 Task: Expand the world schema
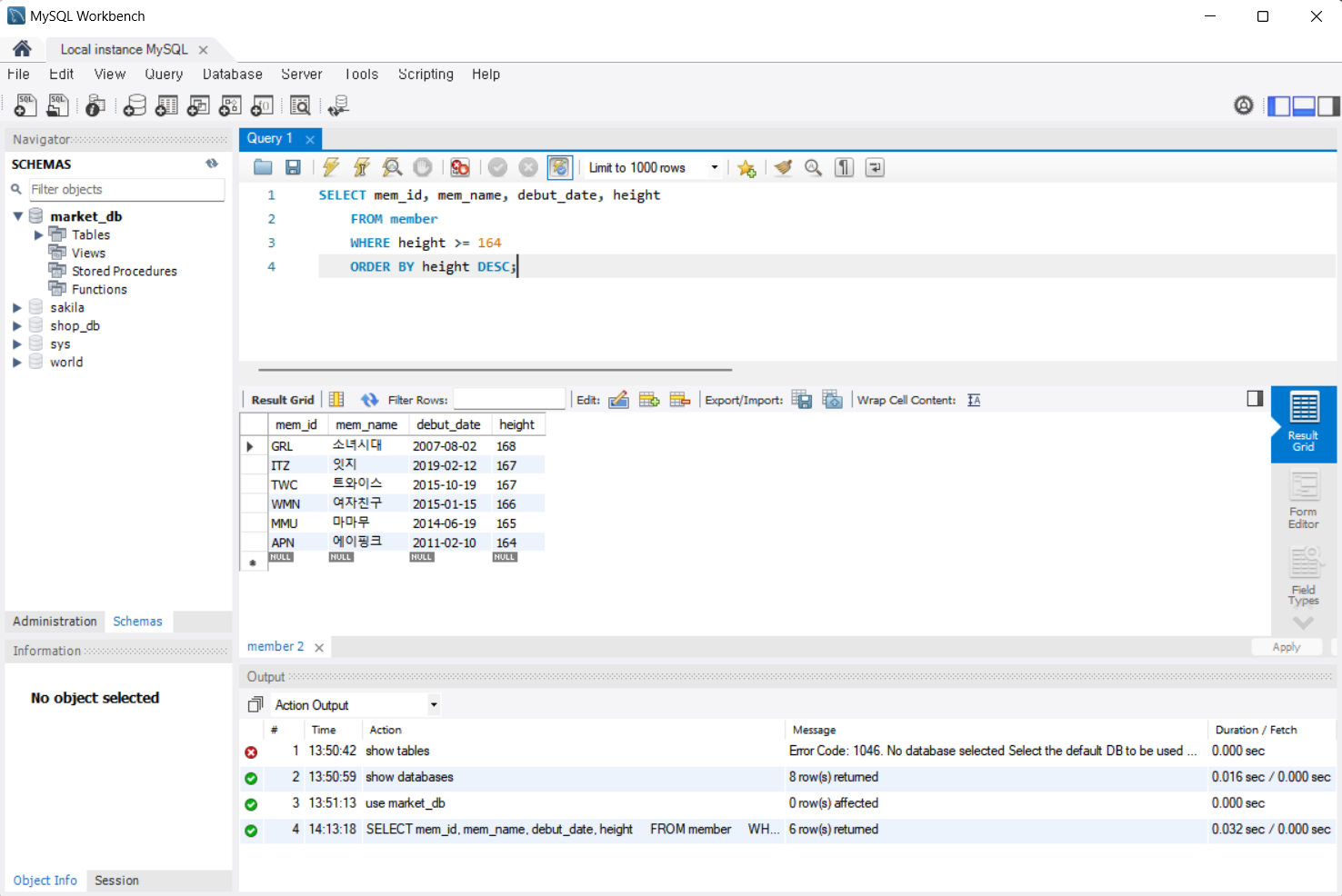point(17,362)
